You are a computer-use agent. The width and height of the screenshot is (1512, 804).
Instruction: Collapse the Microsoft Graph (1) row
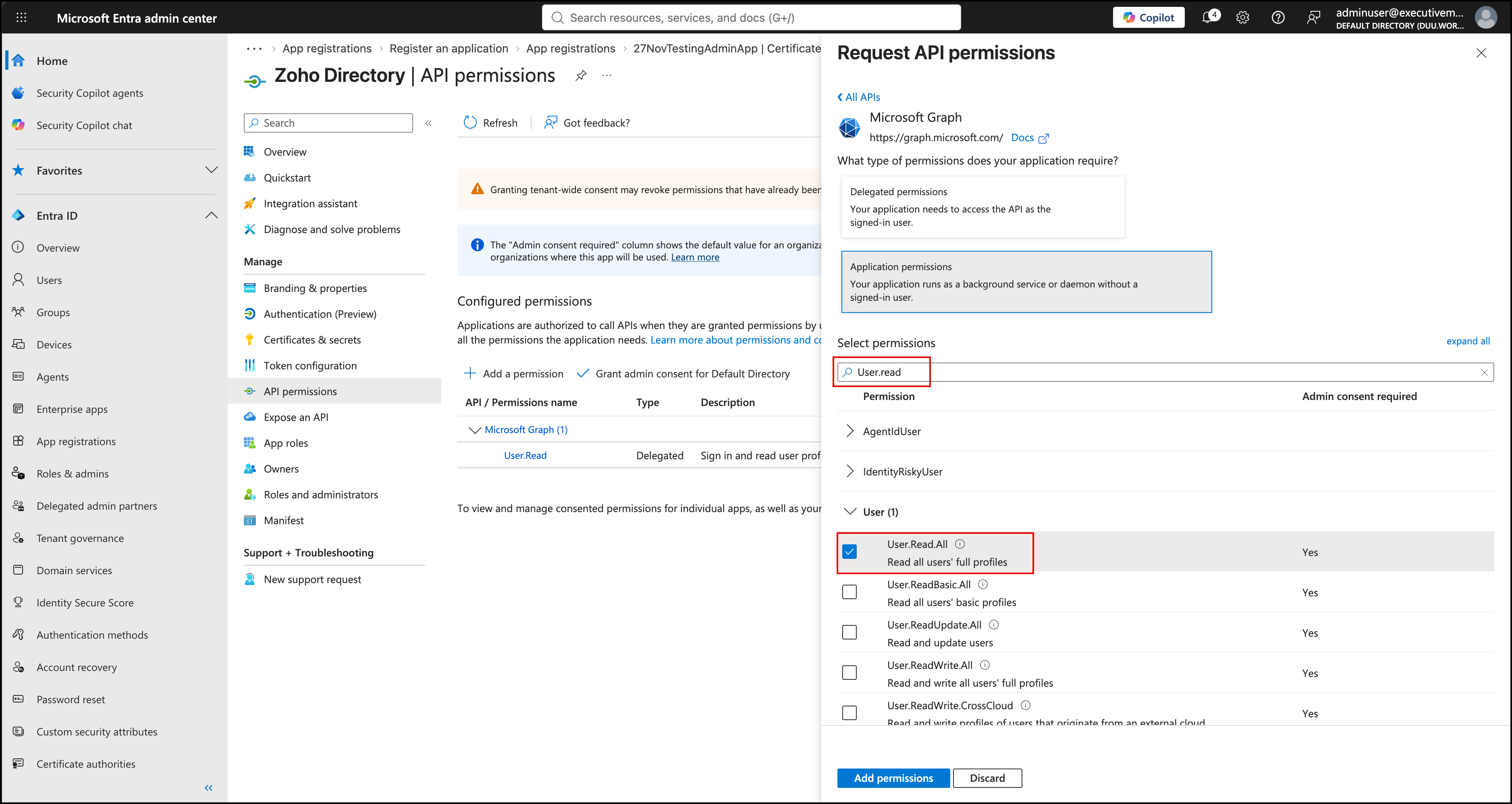coord(475,431)
